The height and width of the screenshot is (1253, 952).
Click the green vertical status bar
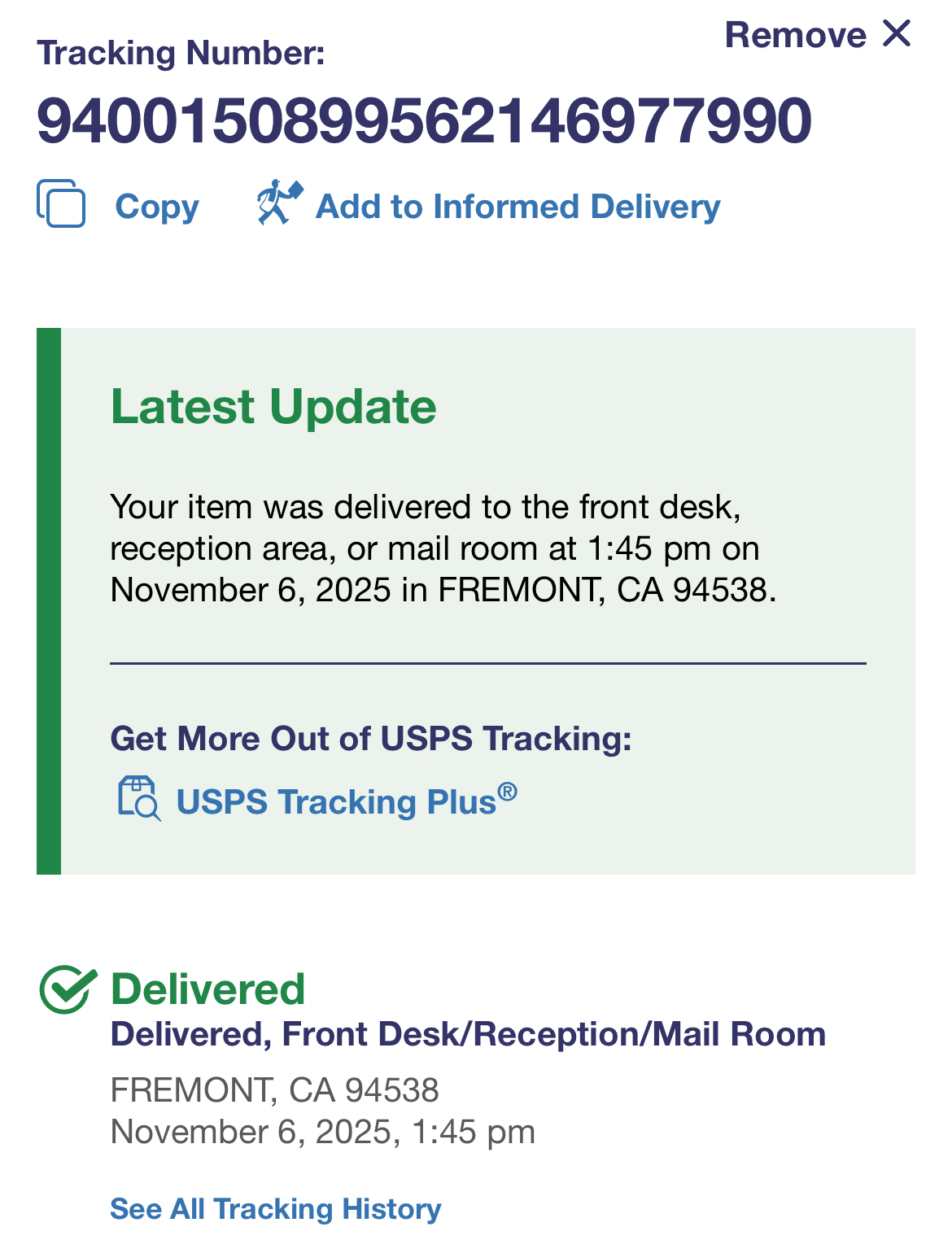(49, 601)
